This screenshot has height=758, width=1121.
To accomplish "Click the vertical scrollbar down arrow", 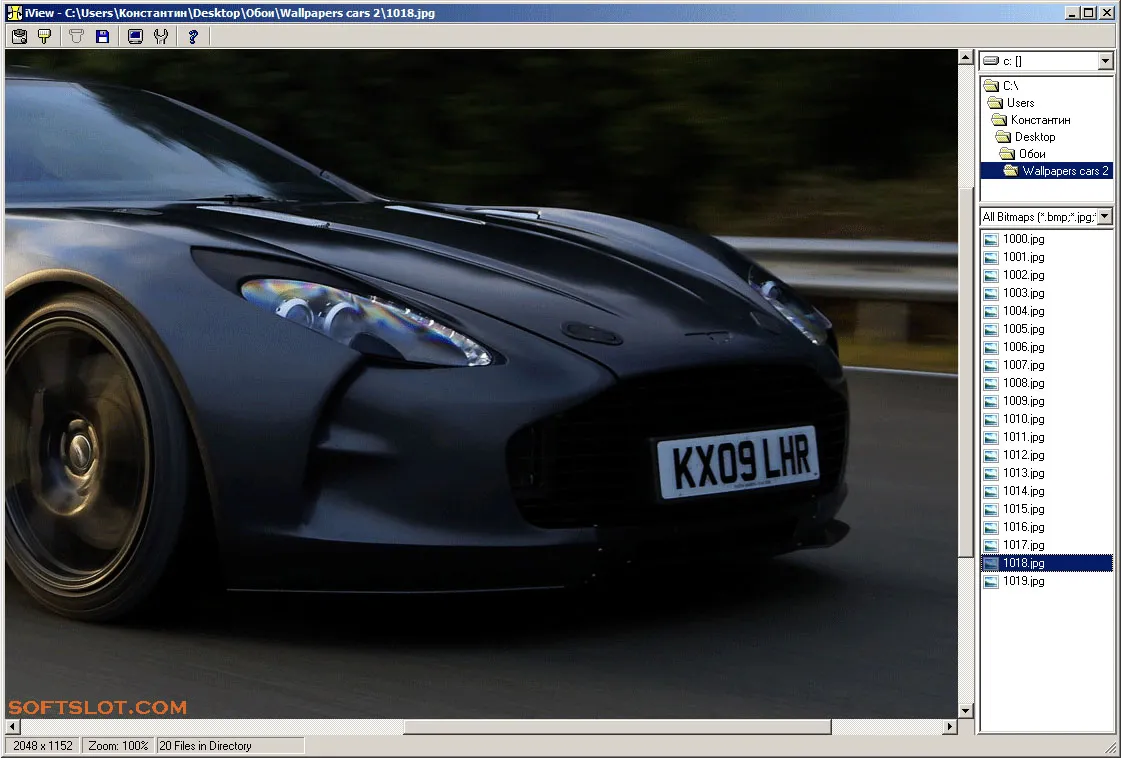I will (x=966, y=711).
